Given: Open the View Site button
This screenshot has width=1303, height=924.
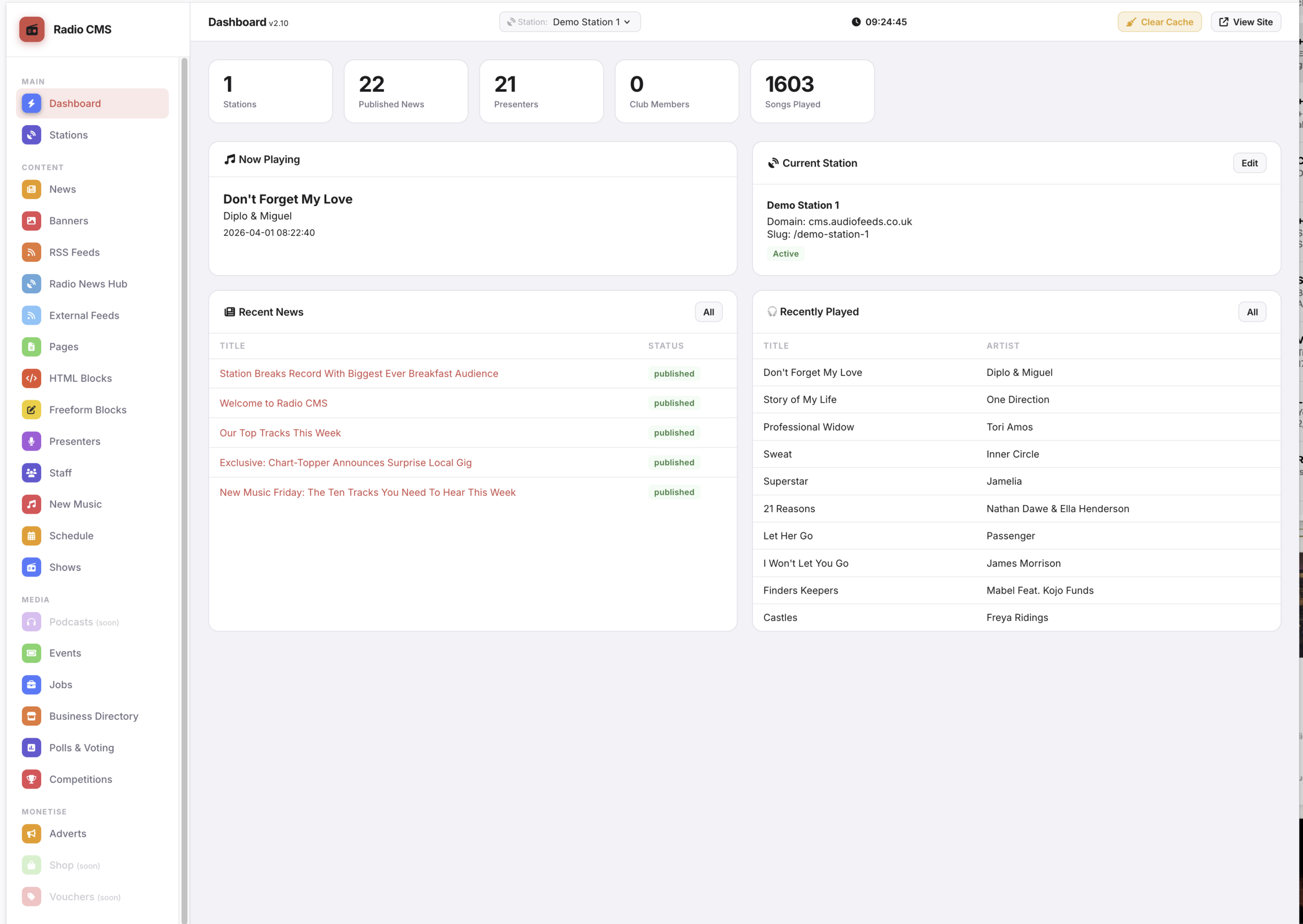Looking at the screenshot, I should coord(1246,21).
